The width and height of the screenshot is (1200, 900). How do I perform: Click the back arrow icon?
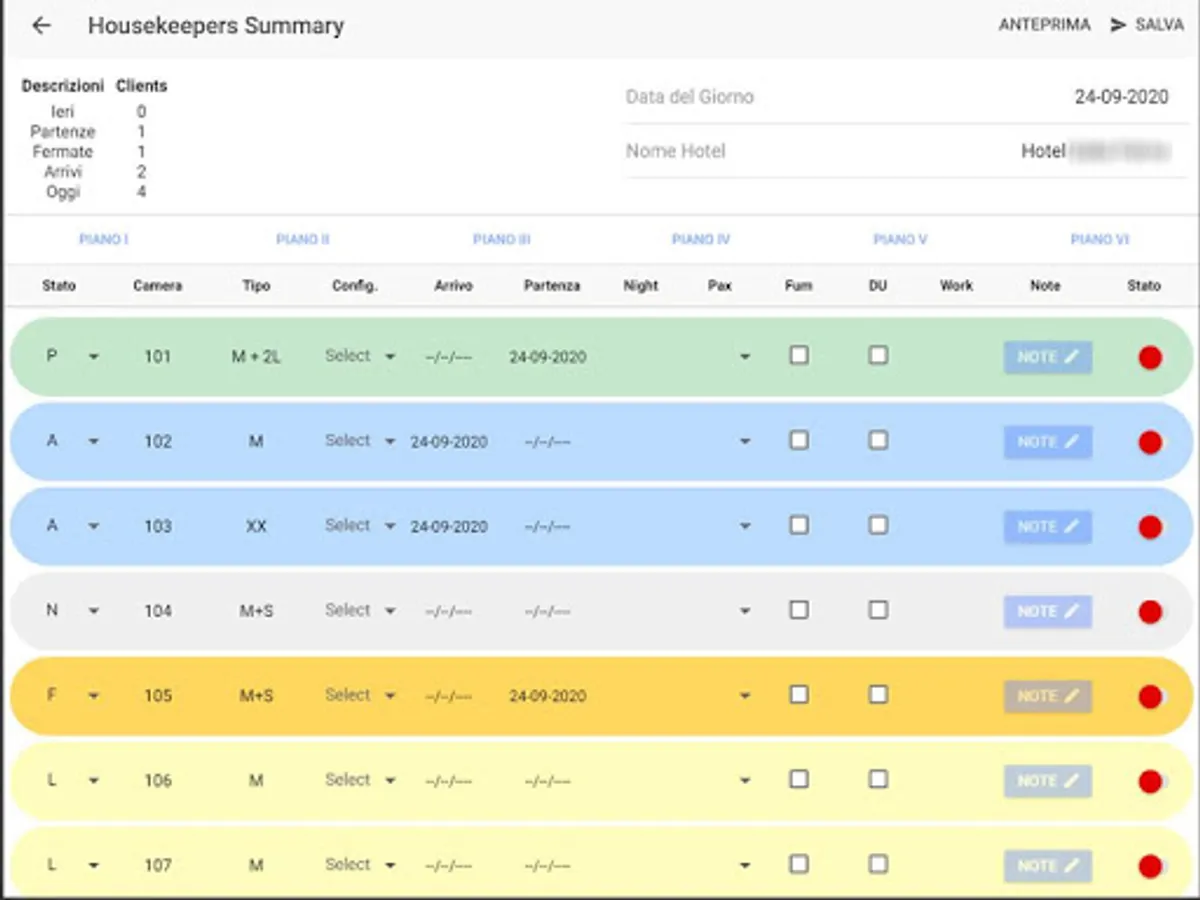coord(41,26)
